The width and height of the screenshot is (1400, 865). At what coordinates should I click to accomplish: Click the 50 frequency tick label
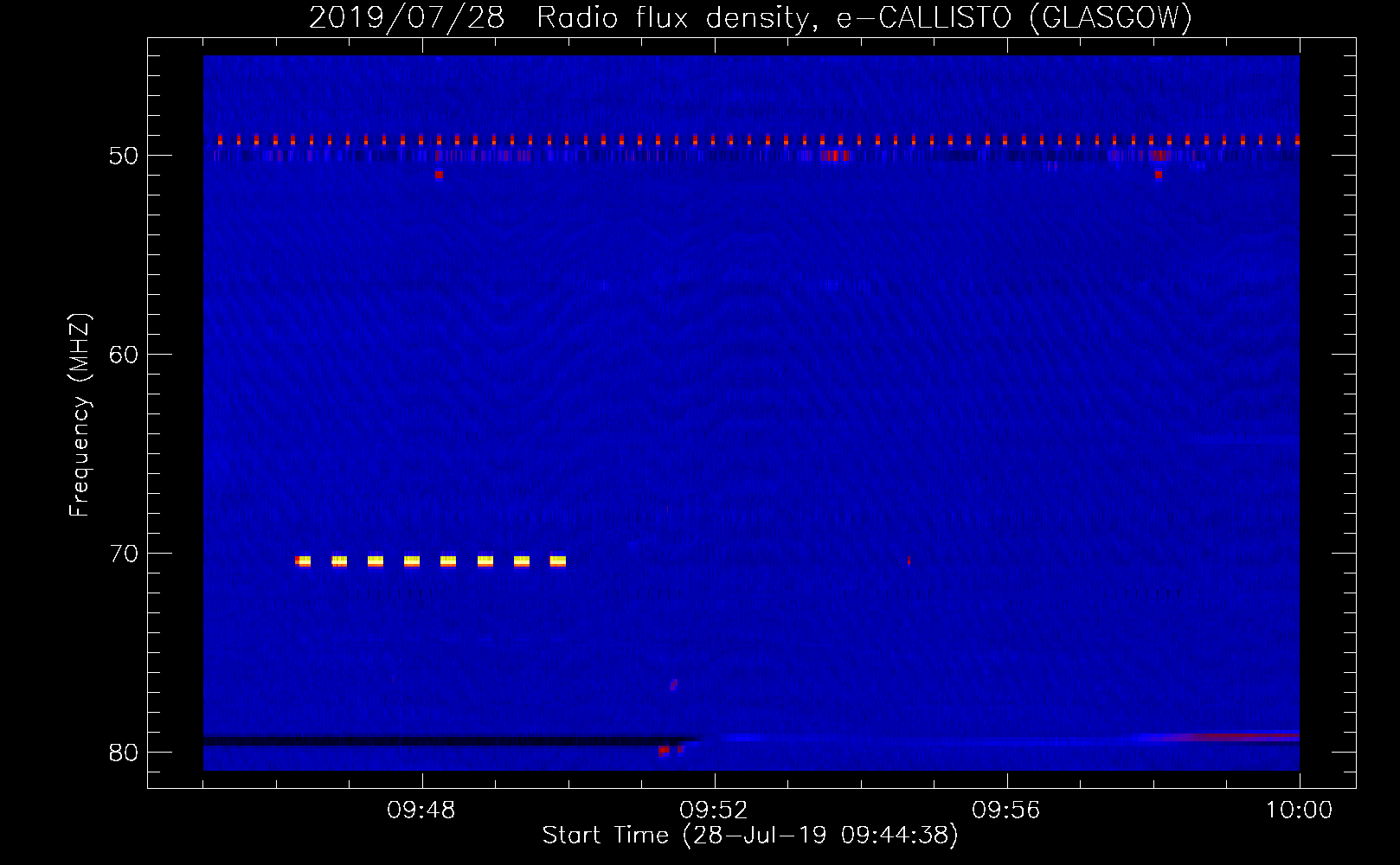124,156
